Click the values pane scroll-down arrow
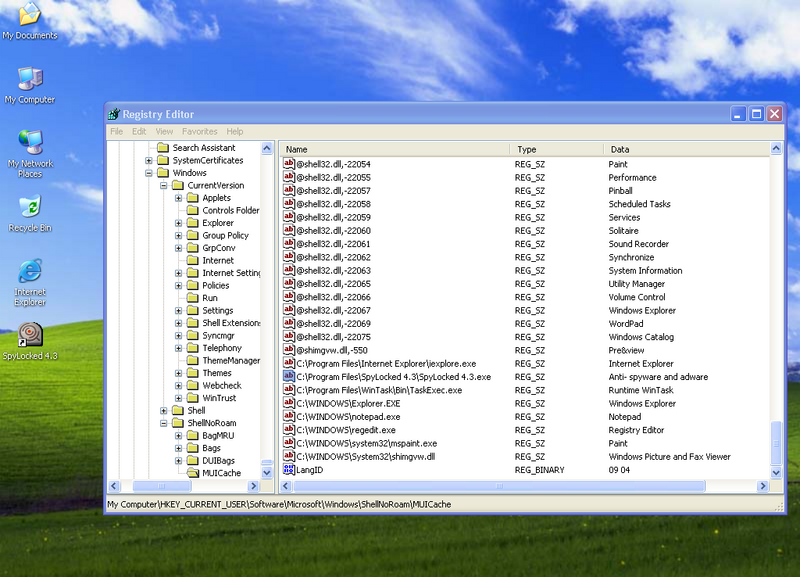Image resolution: width=800 pixels, height=577 pixels. pos(776,472)
